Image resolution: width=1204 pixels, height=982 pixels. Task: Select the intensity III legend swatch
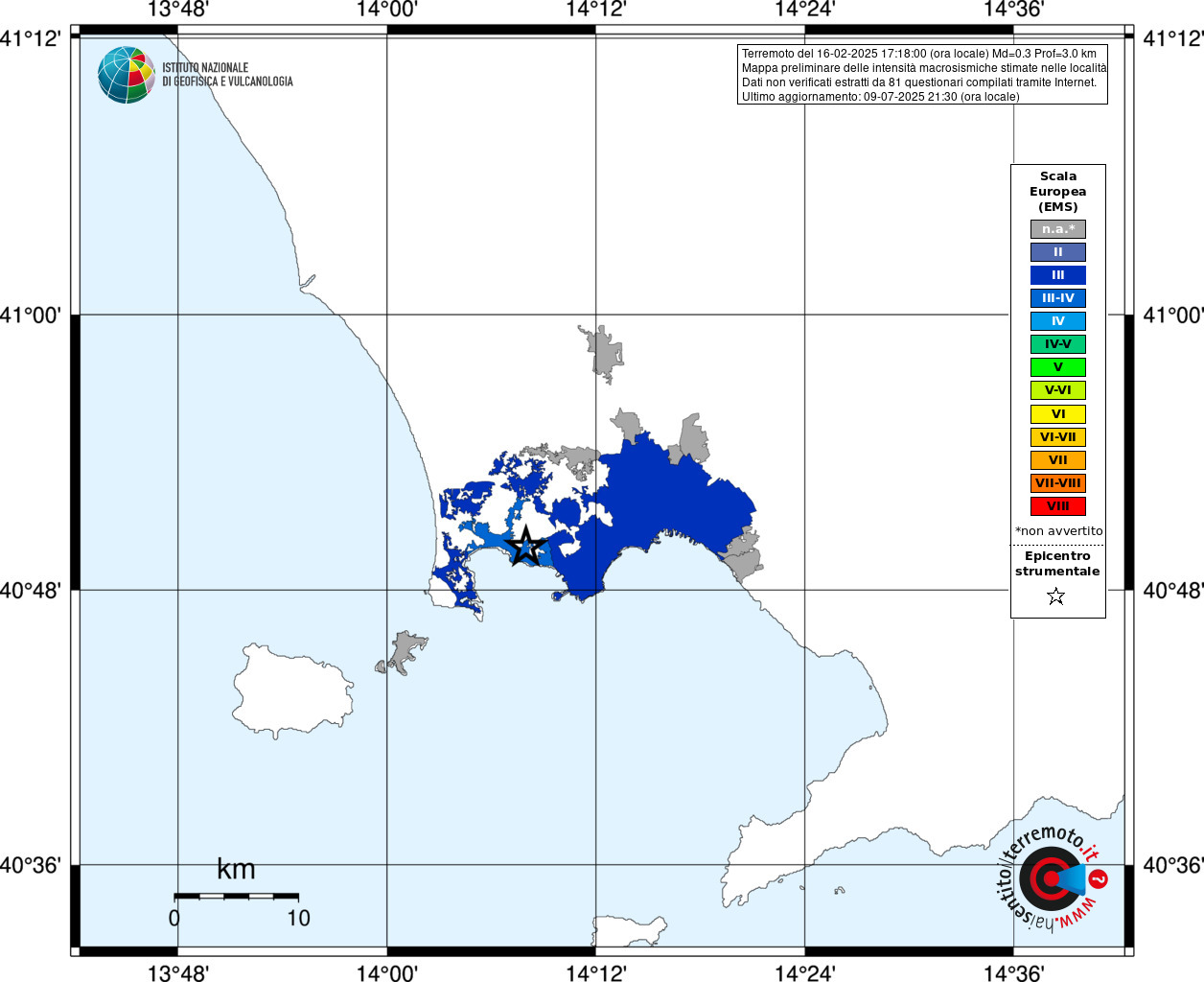tap(1058, 275)
